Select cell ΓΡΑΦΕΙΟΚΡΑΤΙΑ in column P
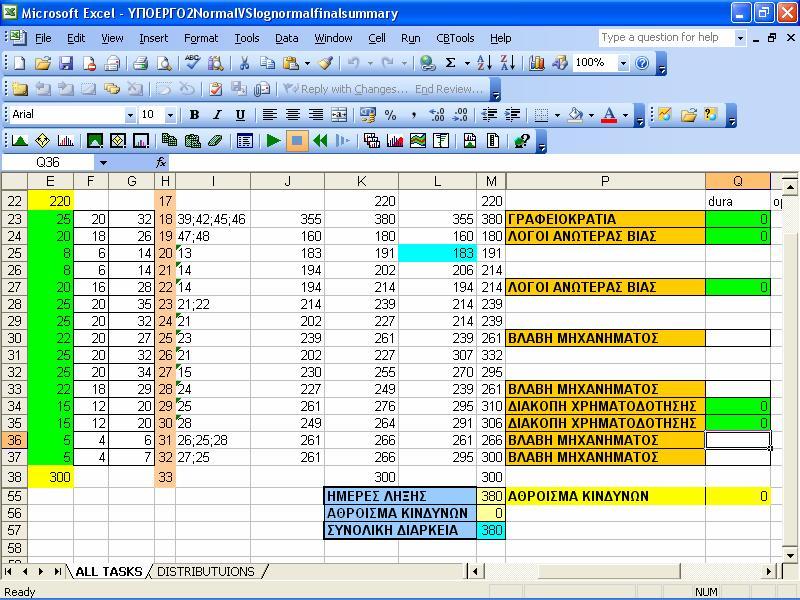800x600 pixels. [605, 219]
